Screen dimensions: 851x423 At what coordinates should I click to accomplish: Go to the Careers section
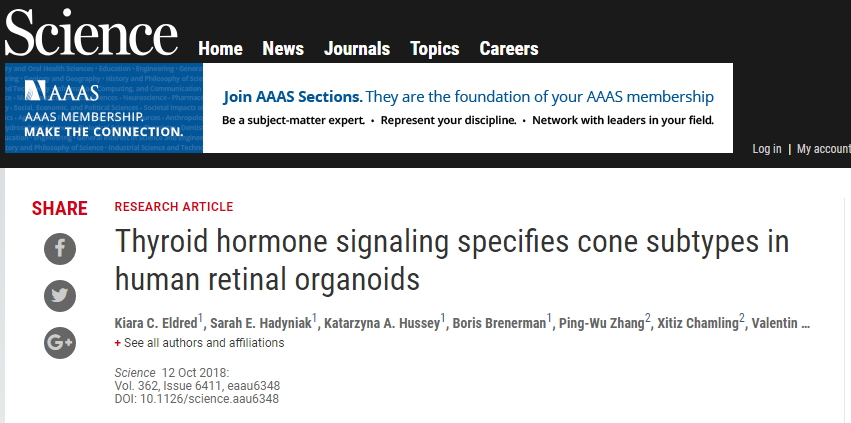pyautogui.click(x=509, y=49)
